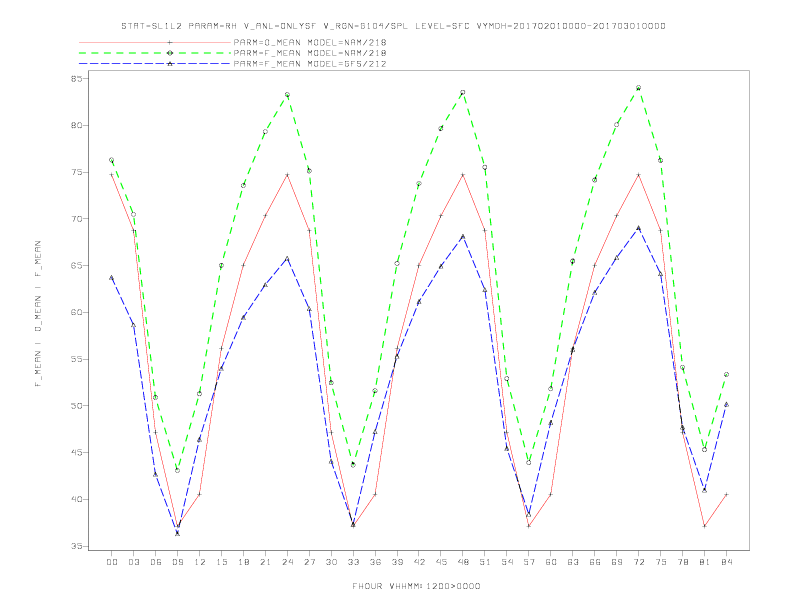Click y-axis tick label 85

click(76, 79)
